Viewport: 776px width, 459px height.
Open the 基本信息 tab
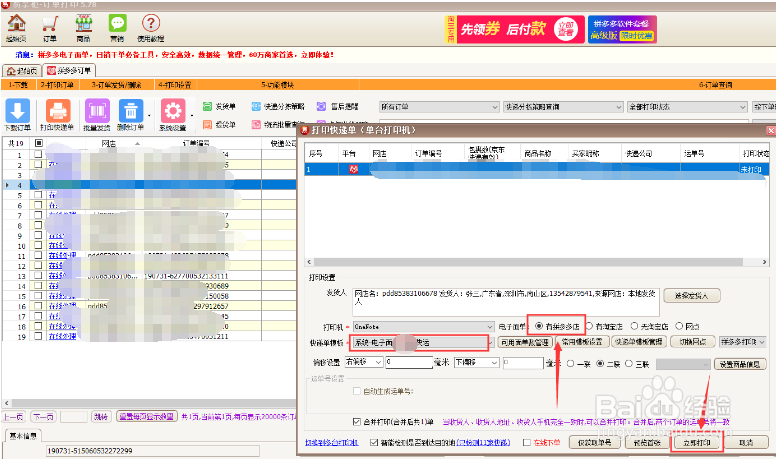[x=23, y=436]
